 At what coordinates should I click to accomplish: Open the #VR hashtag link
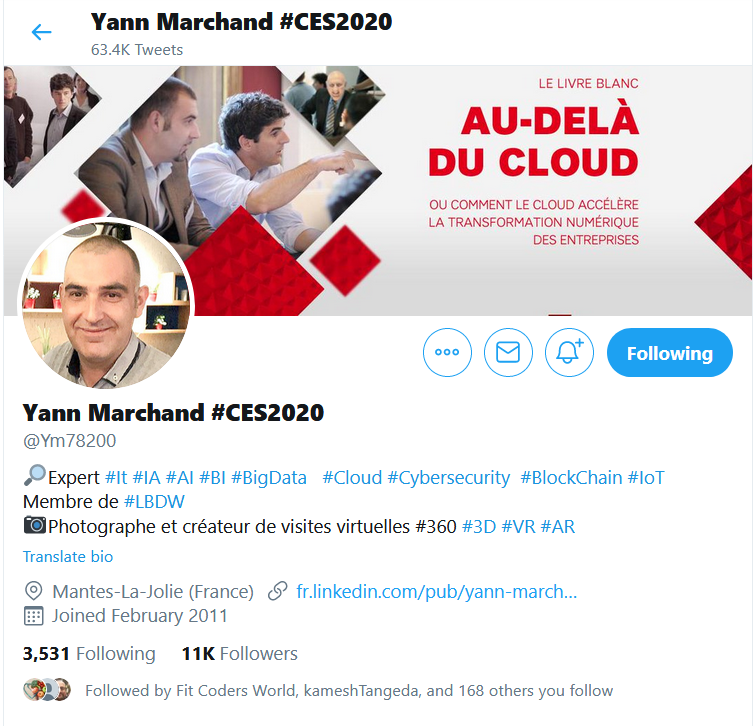click(518, 527)
